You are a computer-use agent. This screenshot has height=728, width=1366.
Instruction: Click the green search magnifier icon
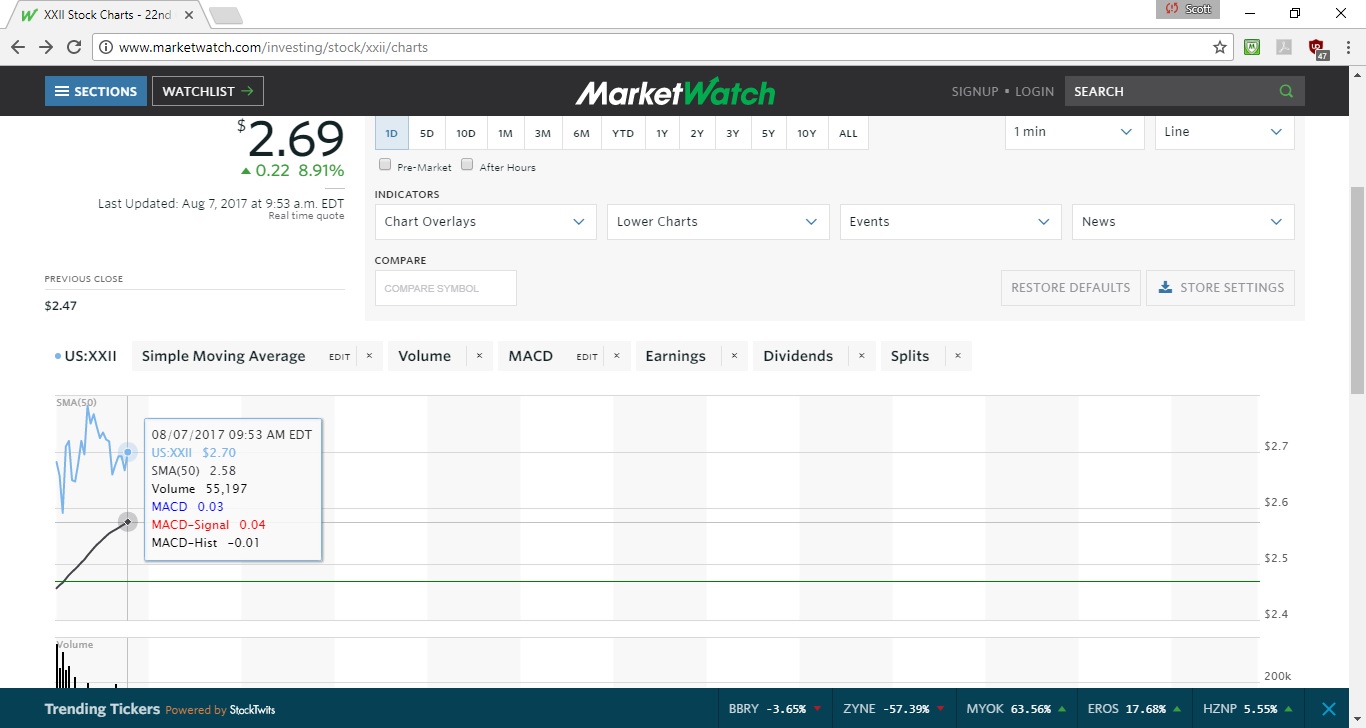click(x=1286, y=91)
